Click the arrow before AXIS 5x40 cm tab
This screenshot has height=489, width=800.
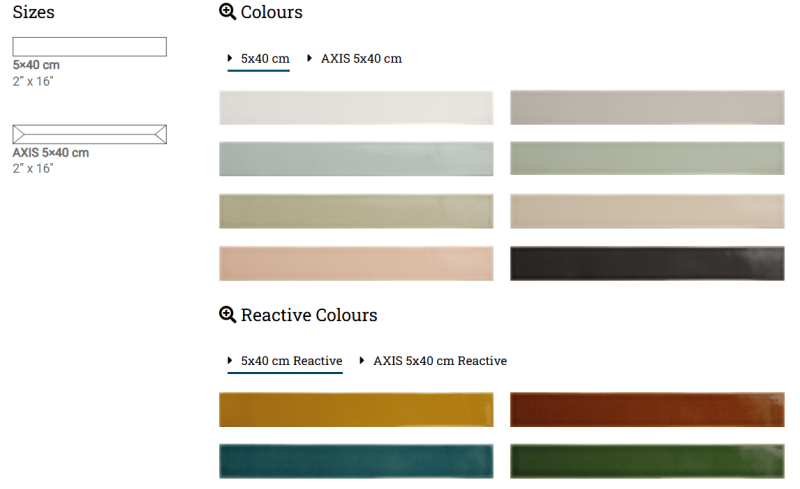309,58
